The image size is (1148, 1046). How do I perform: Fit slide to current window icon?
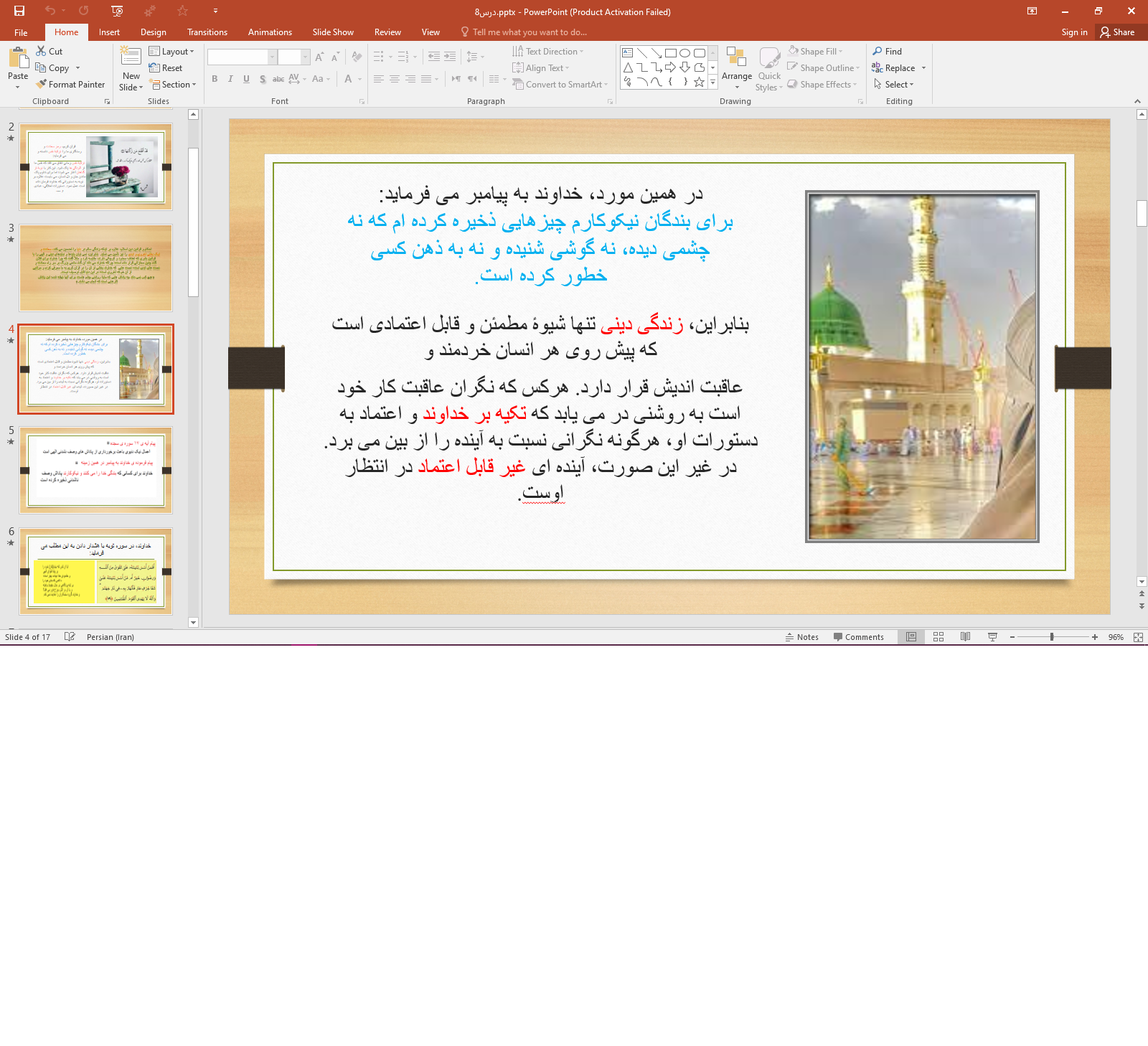click(x=1138, y=637)
